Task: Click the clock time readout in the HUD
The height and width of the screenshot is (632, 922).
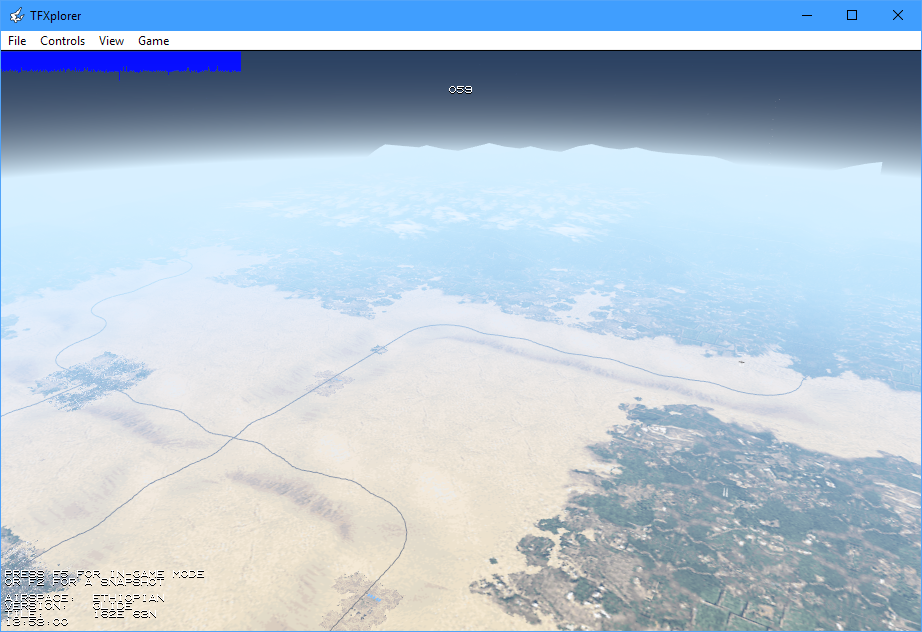Action: click(37, 623)
